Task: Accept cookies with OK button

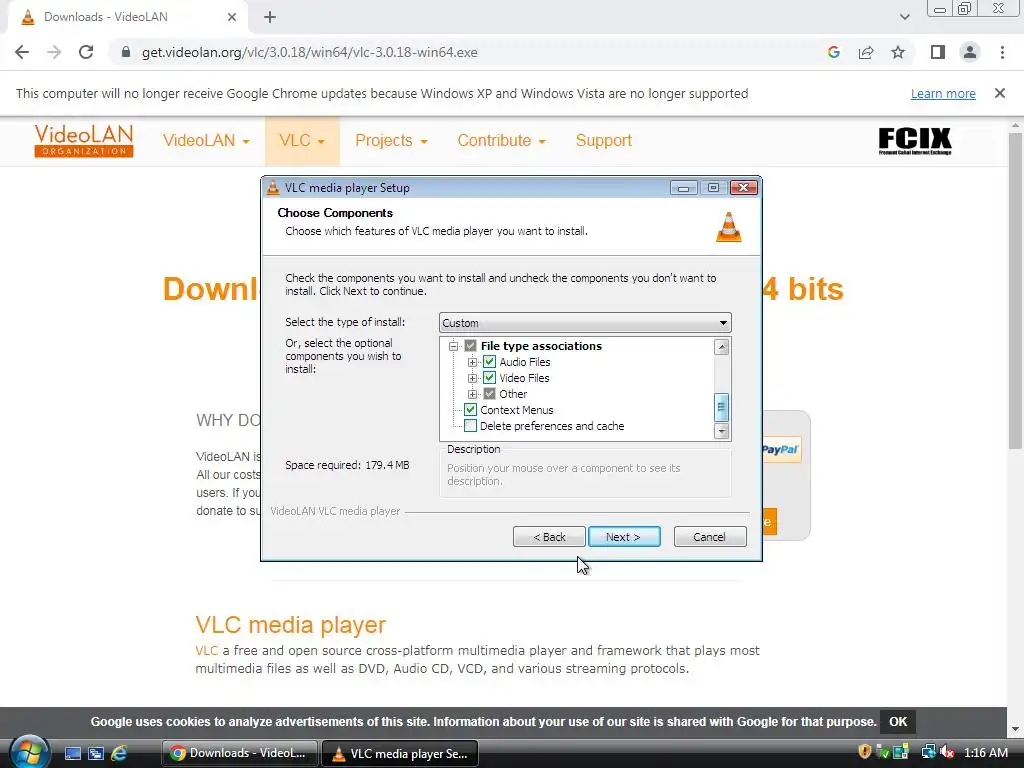Action: 898,722
